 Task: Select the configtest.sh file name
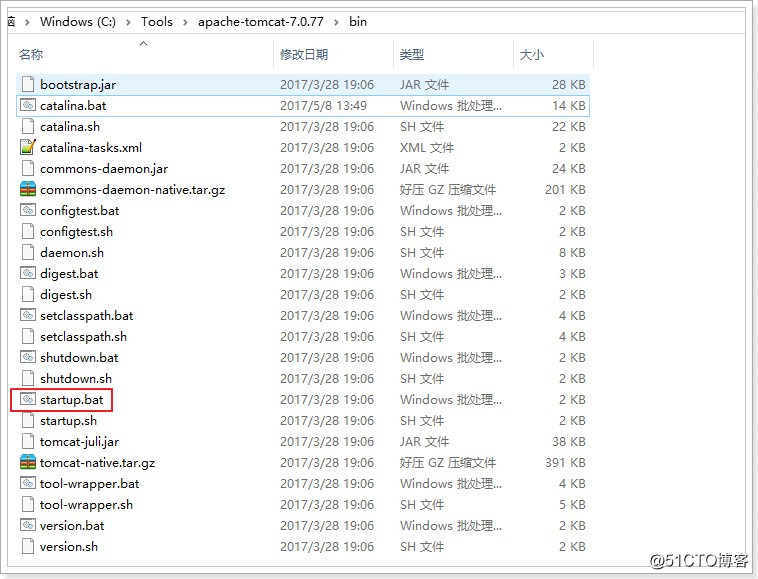coord(76,232)
